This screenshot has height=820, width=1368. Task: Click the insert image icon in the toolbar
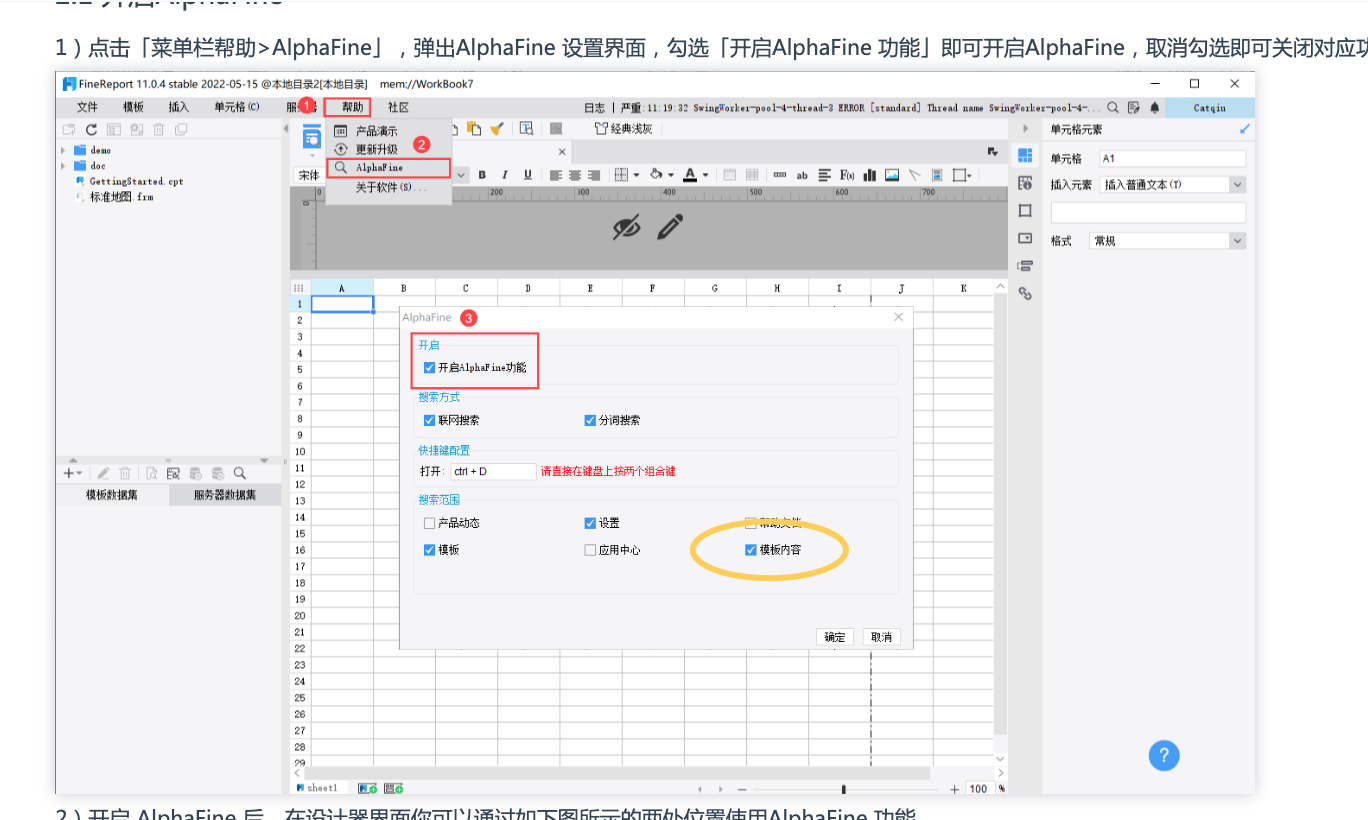tap(892, 175)
